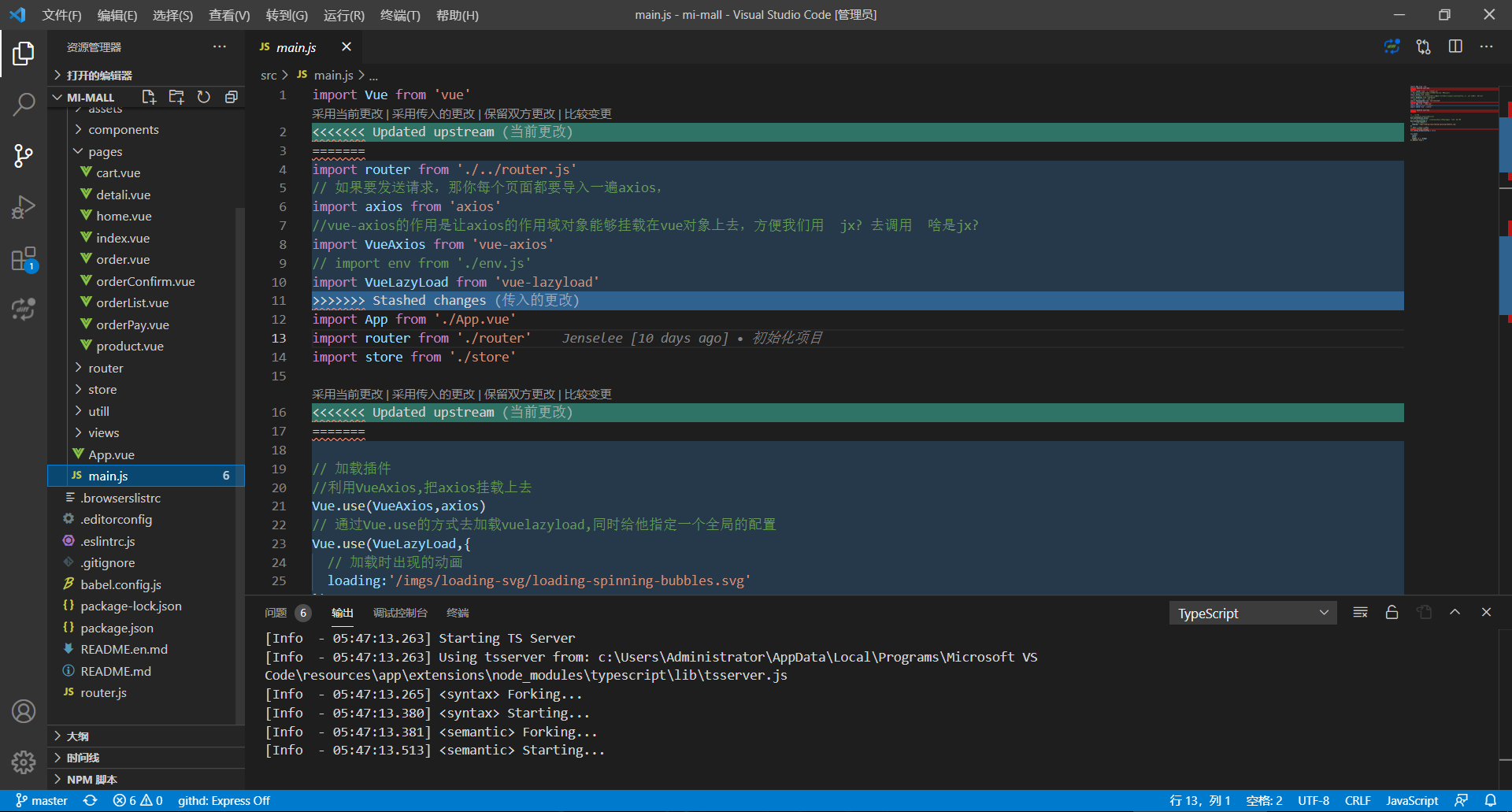1512x812 pixels.
Task: Expand the 打开的编辑器 section
Action: (146, 75)
